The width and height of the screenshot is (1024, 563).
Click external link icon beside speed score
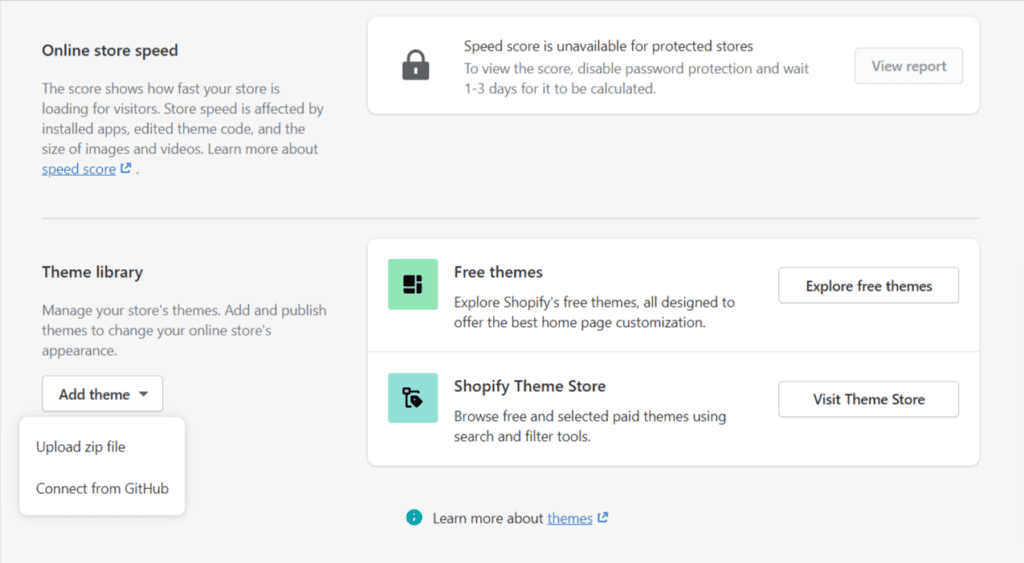126,169
